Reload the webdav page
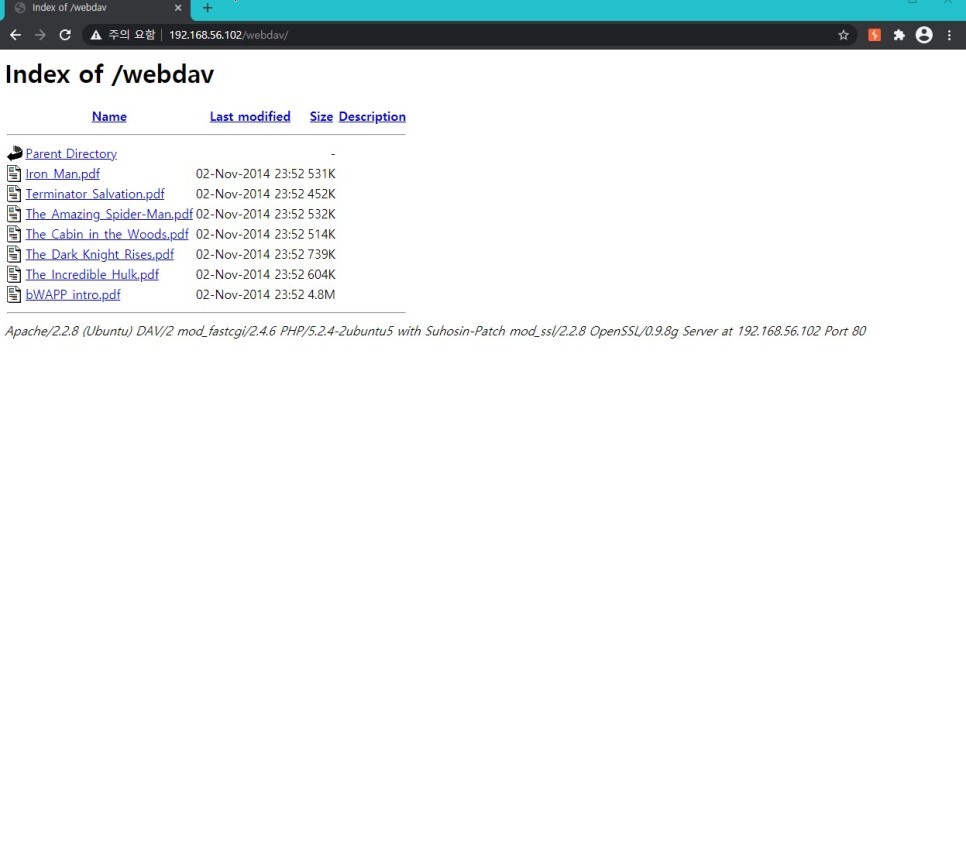The width and height of the screenshot is (966, 856). click(x=65, y=35)
